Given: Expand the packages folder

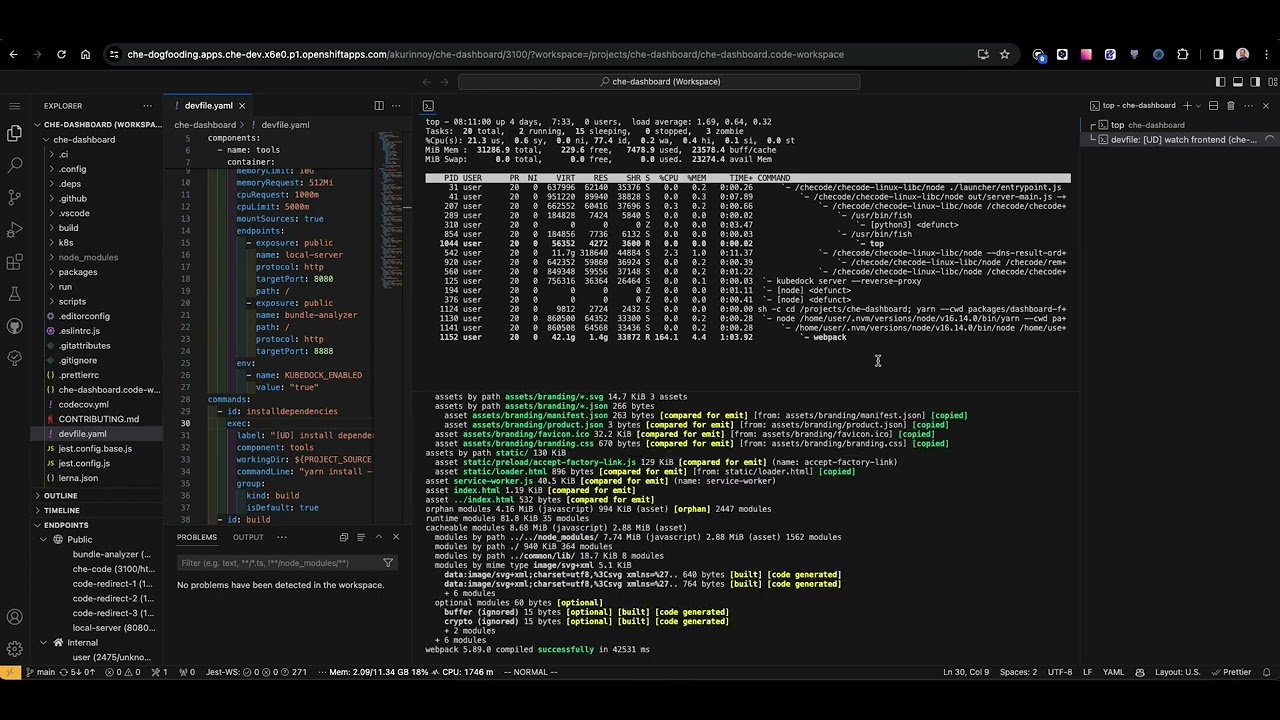Looking at the screenshot, I should (78, 272).
